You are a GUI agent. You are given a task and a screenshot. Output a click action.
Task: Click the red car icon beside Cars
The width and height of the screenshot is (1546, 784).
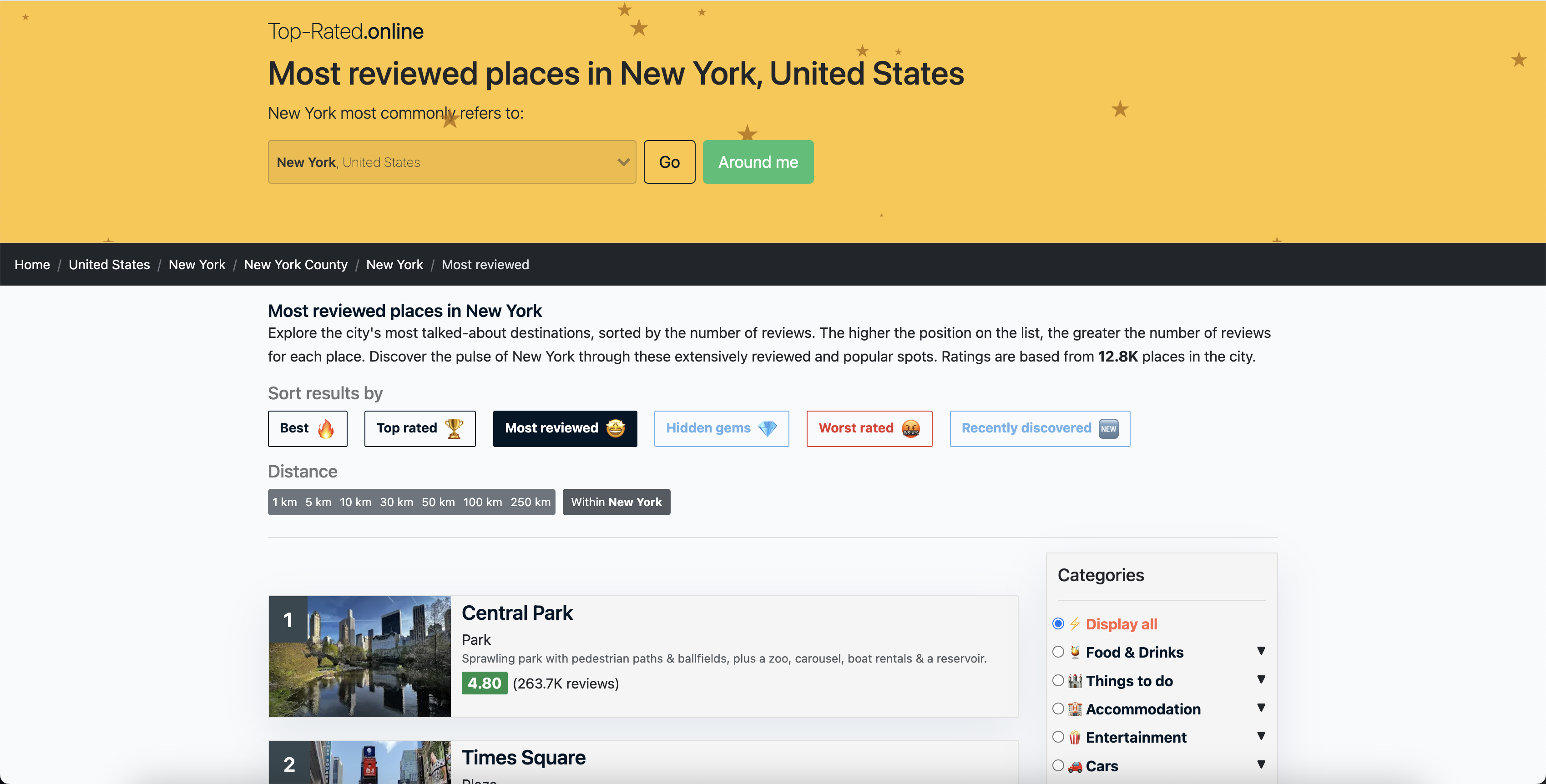pos(1075,766)
